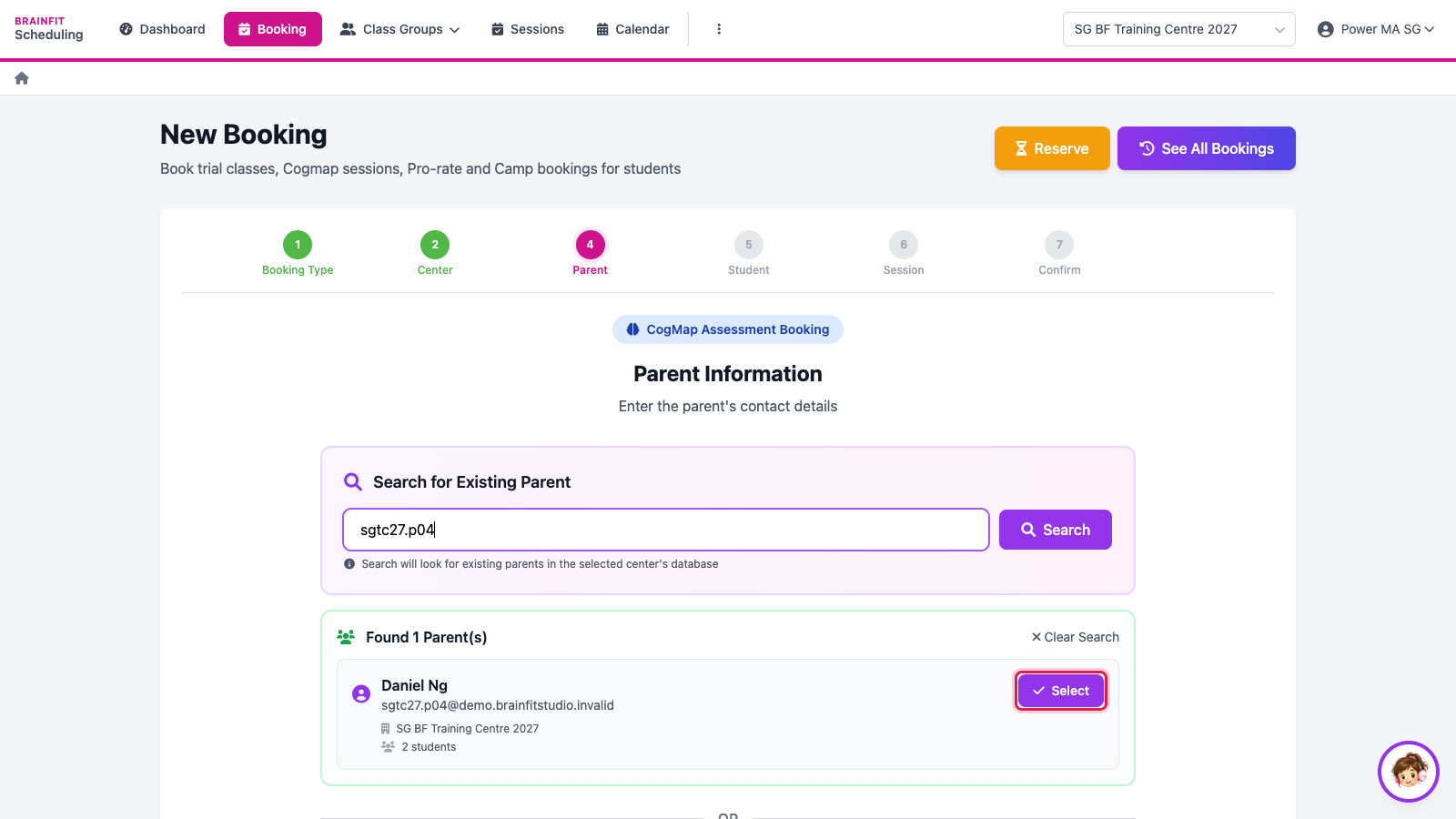Click the building icon next to SG BF Training Centre 2027
Image resolution: width=1456 pixels, height=819 pixels.
(386, 729)
